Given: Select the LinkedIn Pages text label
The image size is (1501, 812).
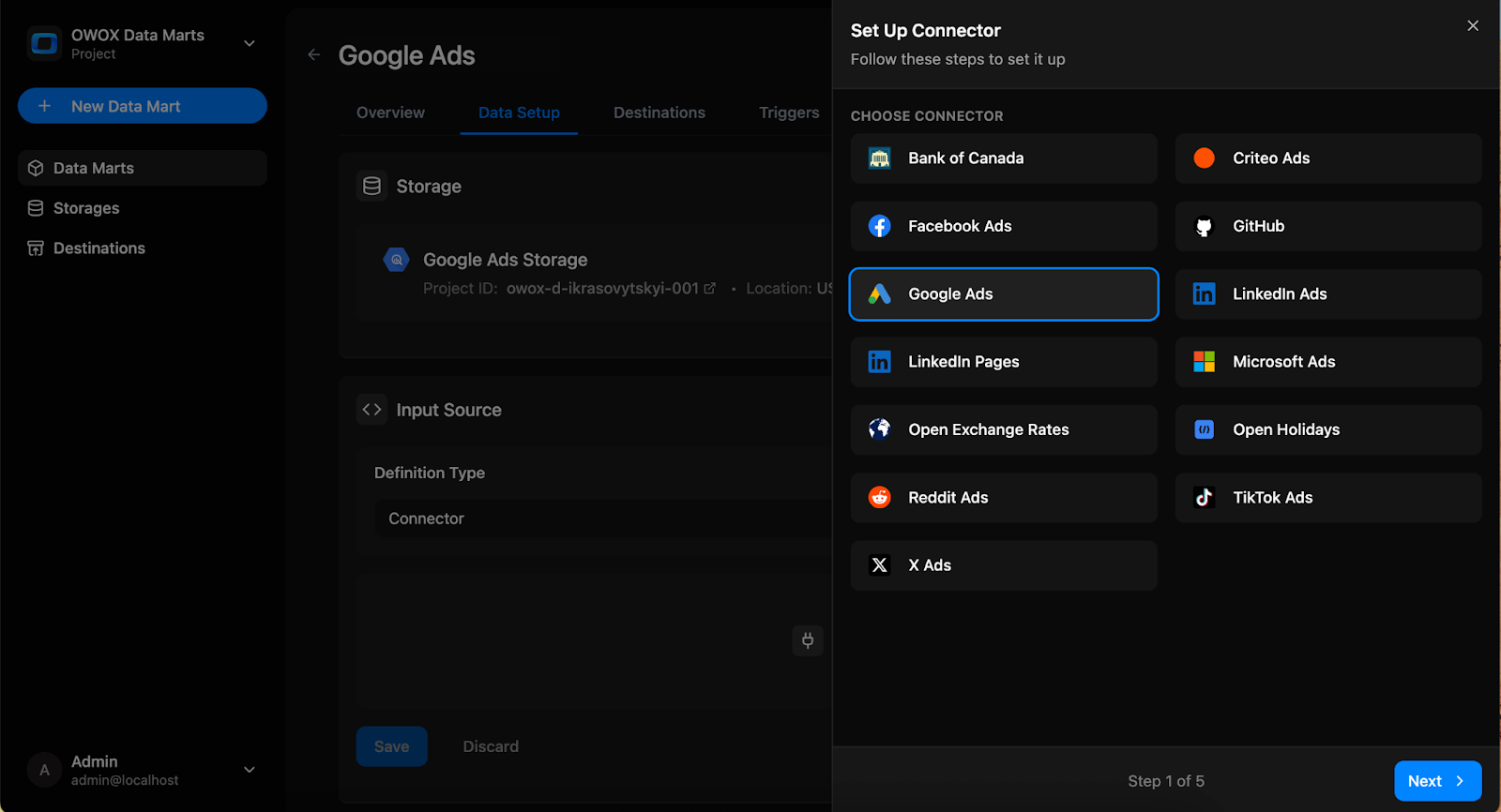Looking at the screenshot, I should pos(963,362).
